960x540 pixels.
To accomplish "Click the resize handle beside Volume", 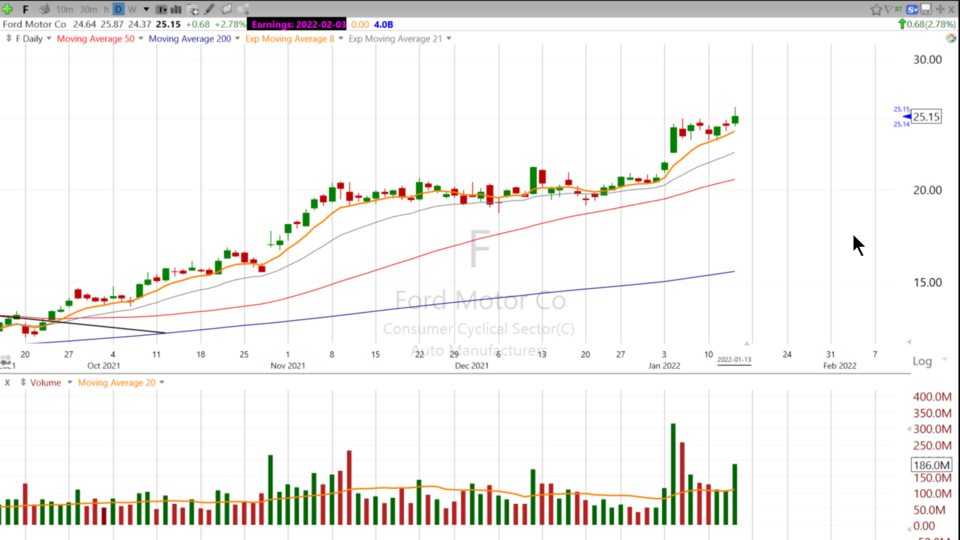I will click(23, 383).
